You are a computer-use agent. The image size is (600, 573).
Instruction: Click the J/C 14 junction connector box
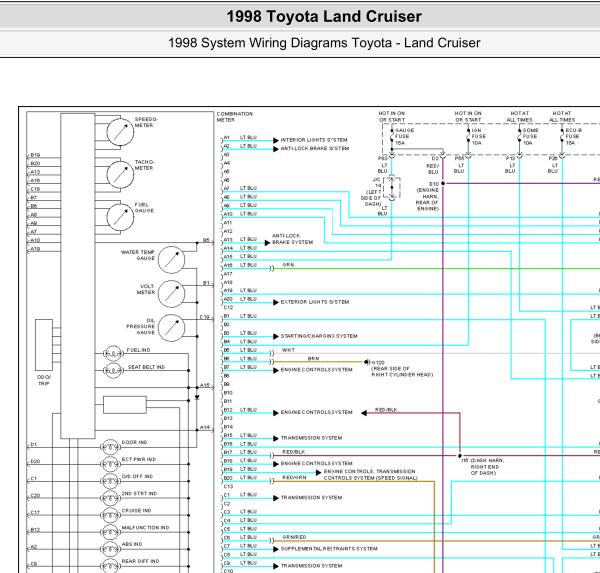click(x=392, y=188)
